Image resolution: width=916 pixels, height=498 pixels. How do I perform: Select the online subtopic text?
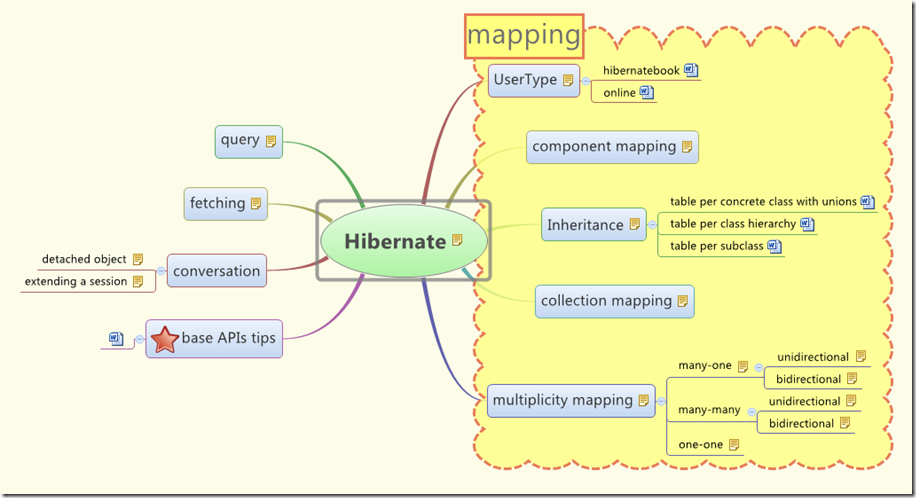pos(619,93)
